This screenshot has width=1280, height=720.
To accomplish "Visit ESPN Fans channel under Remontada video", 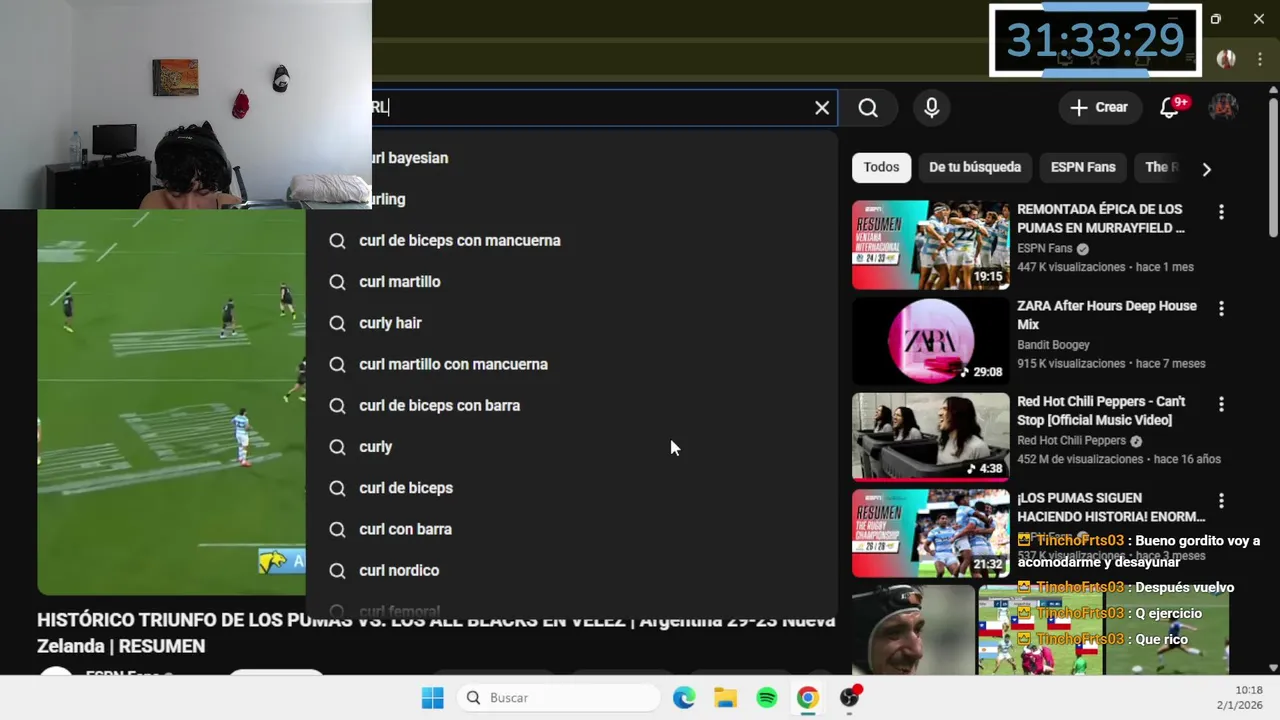I will [x=1044, y=248].
